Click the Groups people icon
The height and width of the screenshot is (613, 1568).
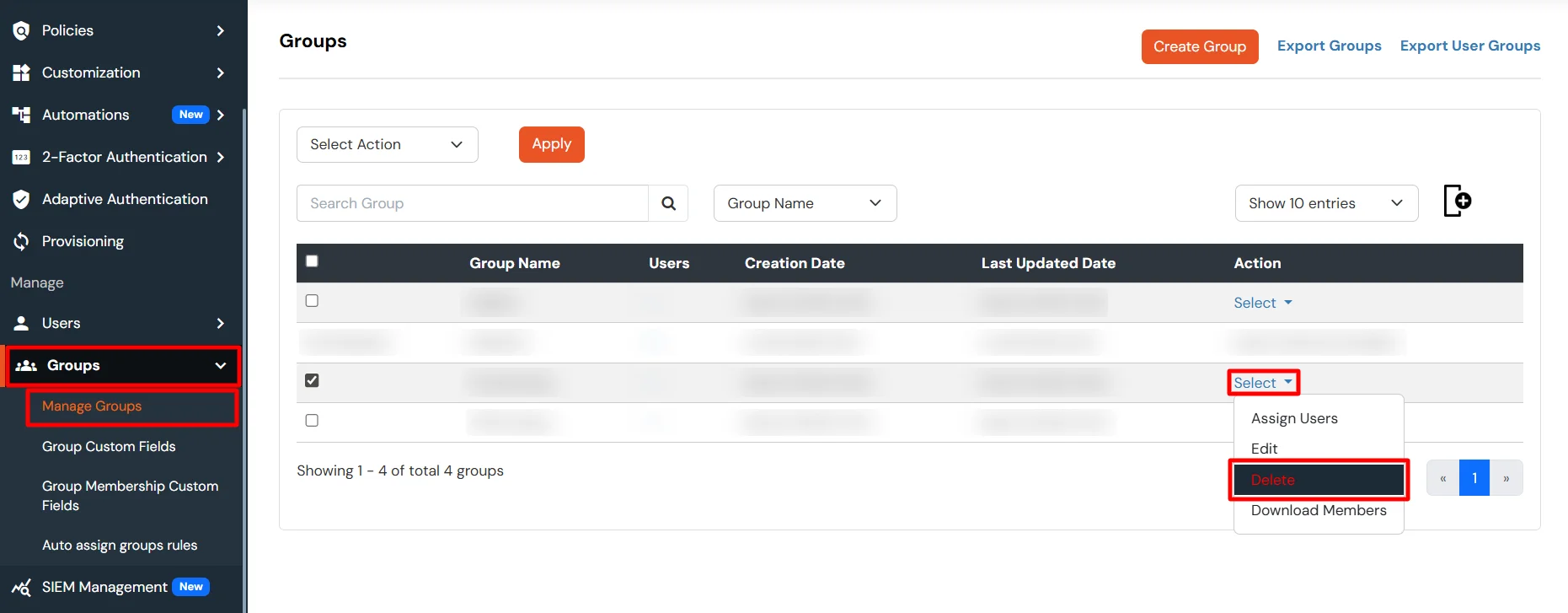(26, 365)
